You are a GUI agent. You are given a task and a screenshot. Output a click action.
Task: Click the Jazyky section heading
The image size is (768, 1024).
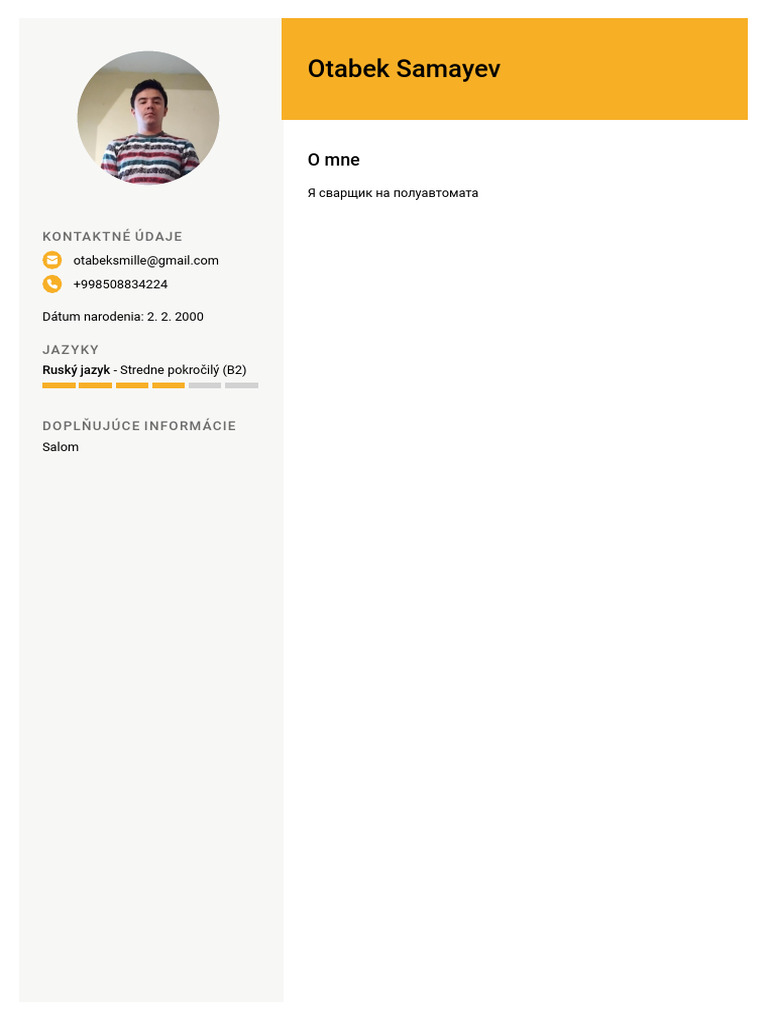coord(71,349)
